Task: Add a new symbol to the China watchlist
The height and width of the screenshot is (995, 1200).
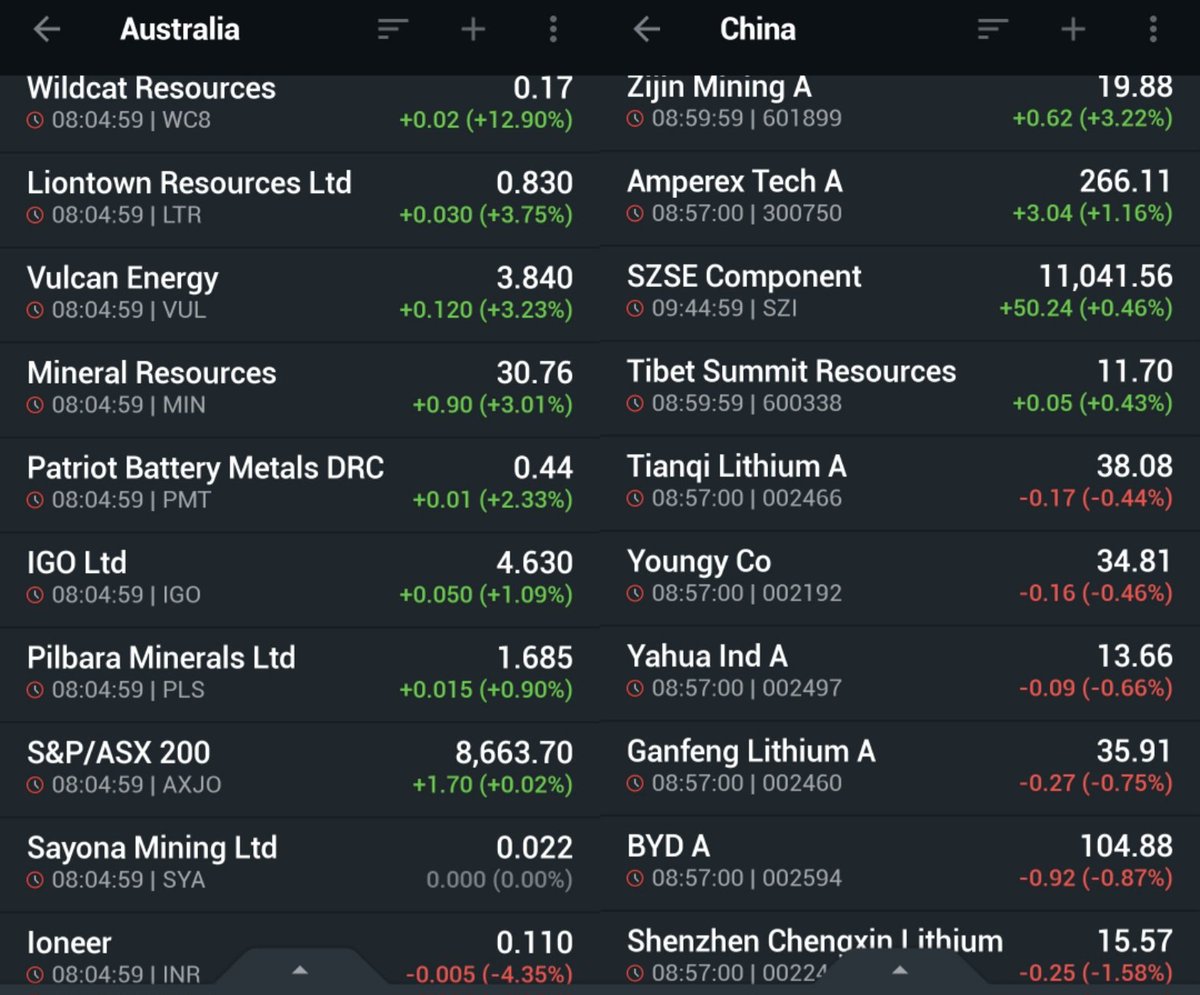Action: click(x=1071, y=29)
